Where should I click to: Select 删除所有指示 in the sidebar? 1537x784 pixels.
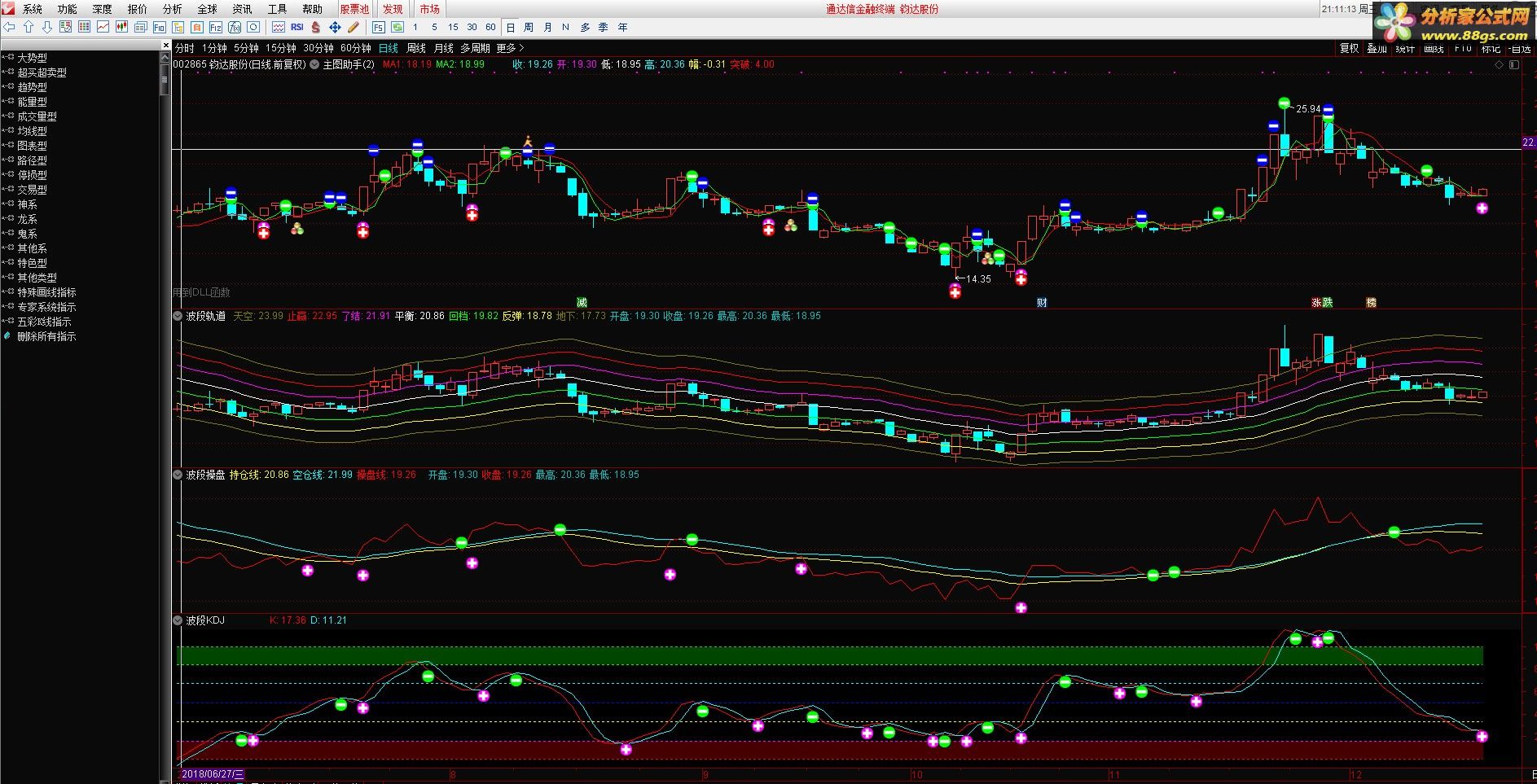coord(46,336)
